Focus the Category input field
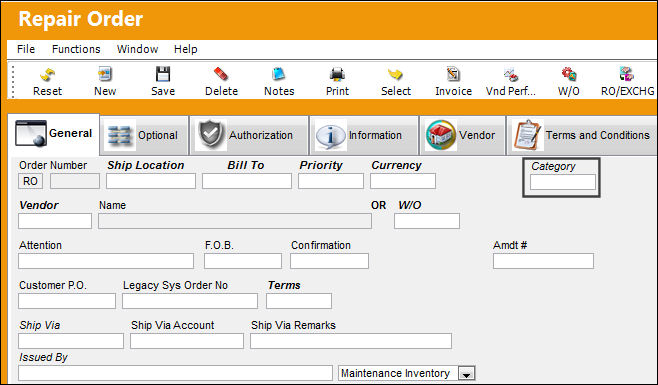 563,182
